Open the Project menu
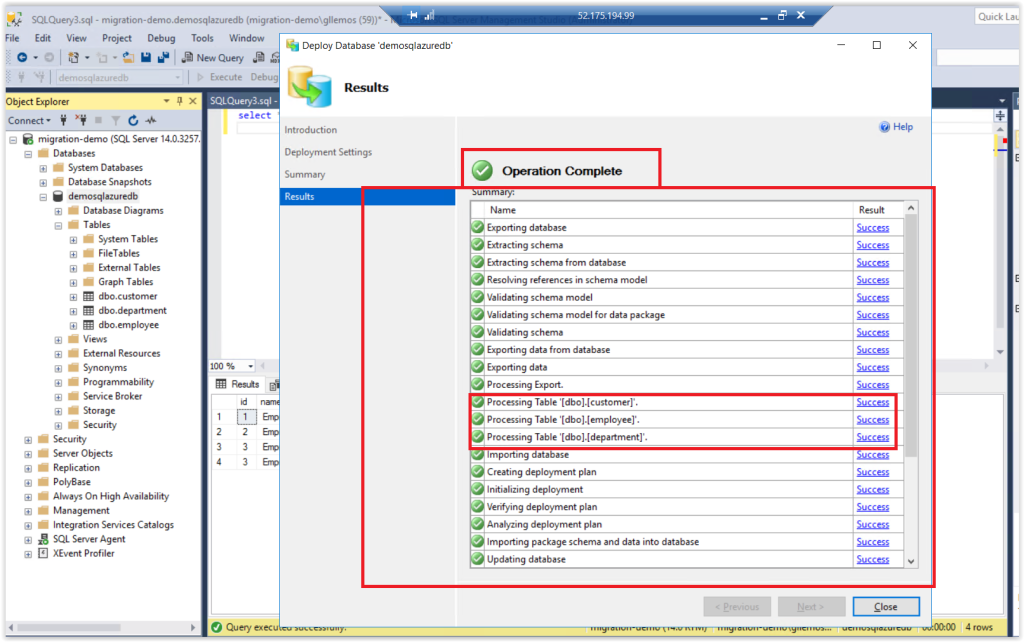The height and width of the screenshot is (642, 1024). 117,38
